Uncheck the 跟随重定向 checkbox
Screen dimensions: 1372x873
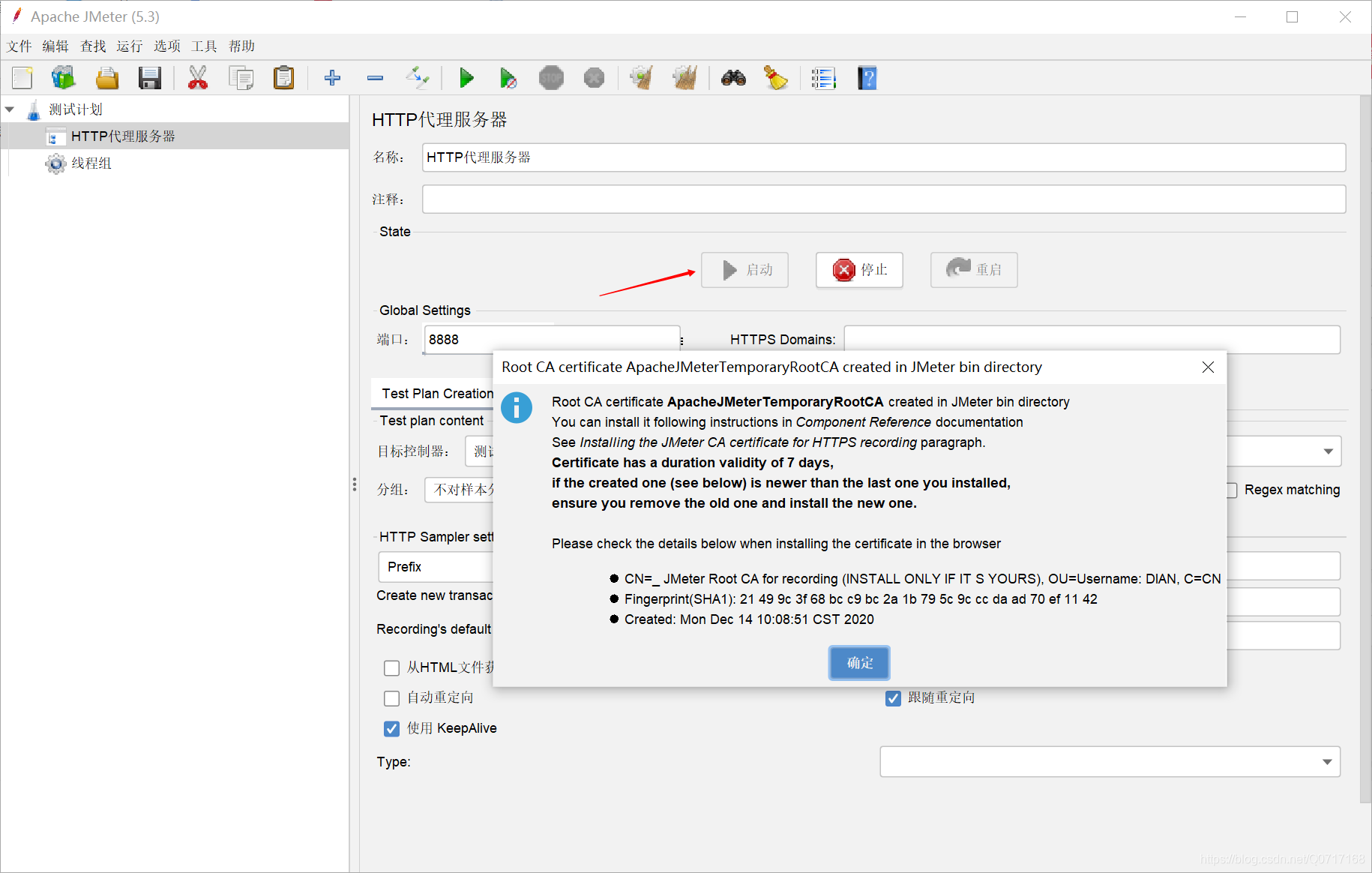pyautogui.click(x=893, y=698)
